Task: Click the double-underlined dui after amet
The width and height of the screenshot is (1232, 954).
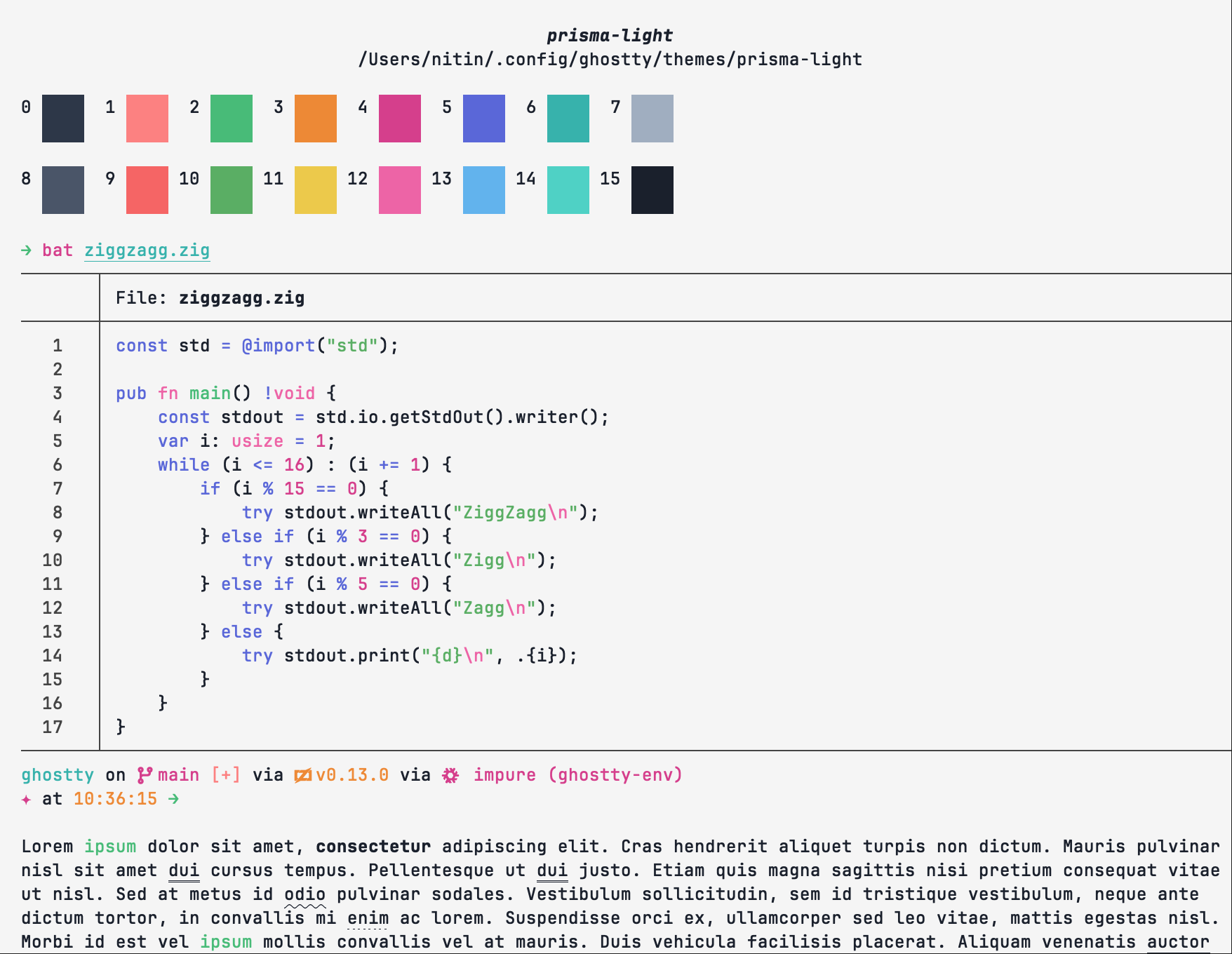Action: pos(184,871)
